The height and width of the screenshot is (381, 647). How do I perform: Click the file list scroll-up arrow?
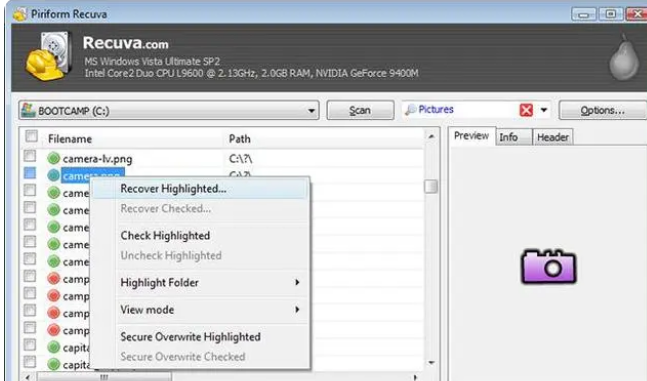(431, 136)
